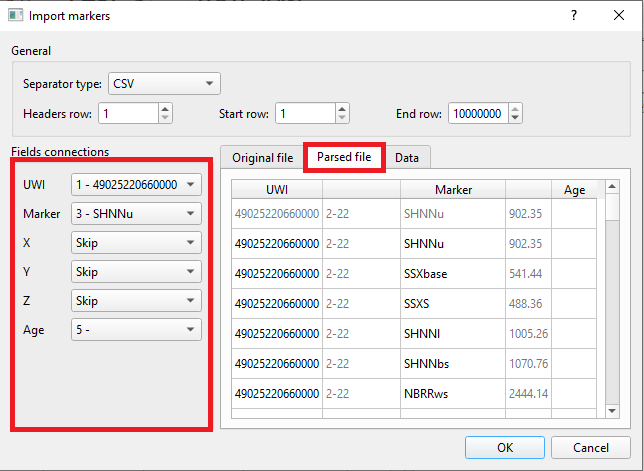Click the Import markers window icon
The height and width of the screenshot is (471, 644).
coord(15,16)
